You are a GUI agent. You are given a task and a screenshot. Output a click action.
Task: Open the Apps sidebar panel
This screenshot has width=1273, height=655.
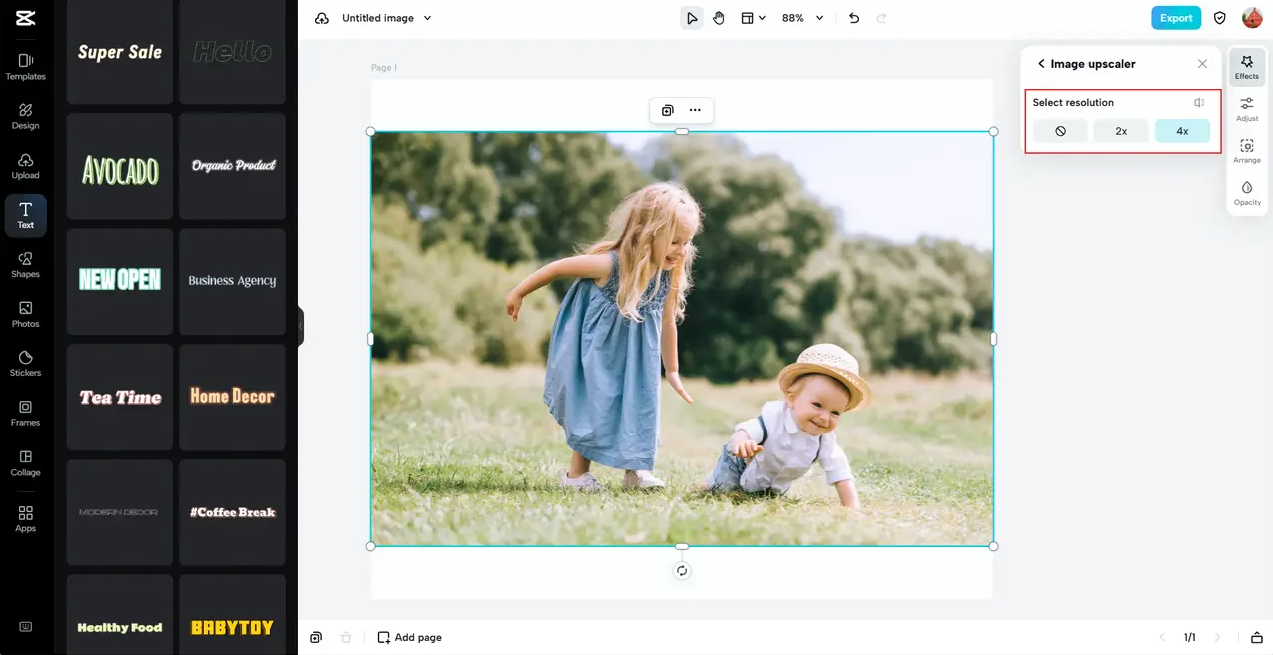(x=25, y=518)
